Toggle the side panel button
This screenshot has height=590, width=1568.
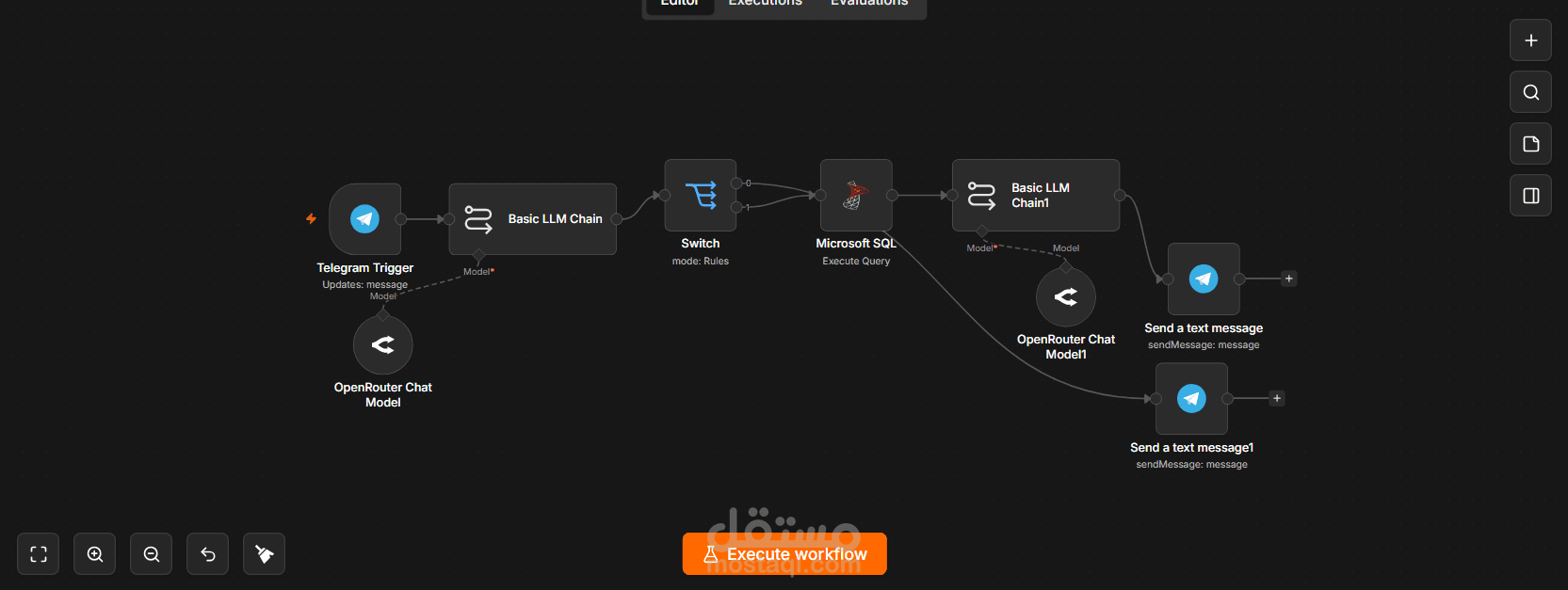tap(1531, 196)
